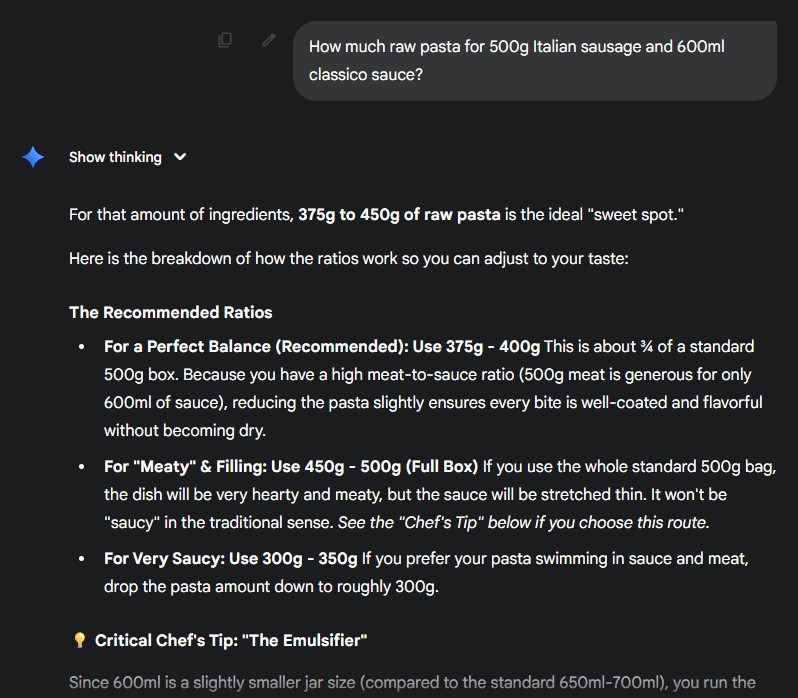The image size is (798, 698).
Task: Click bold text "375g to 450g of raw pasta"
Action: click(x=399, y=215)
